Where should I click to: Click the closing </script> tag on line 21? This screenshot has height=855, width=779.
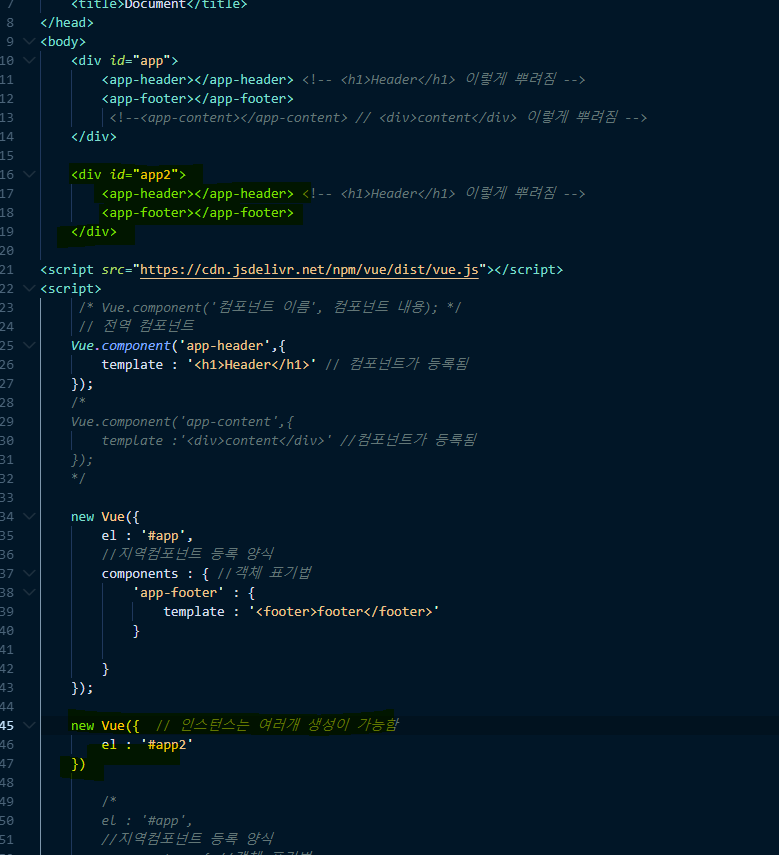(529, 270)
